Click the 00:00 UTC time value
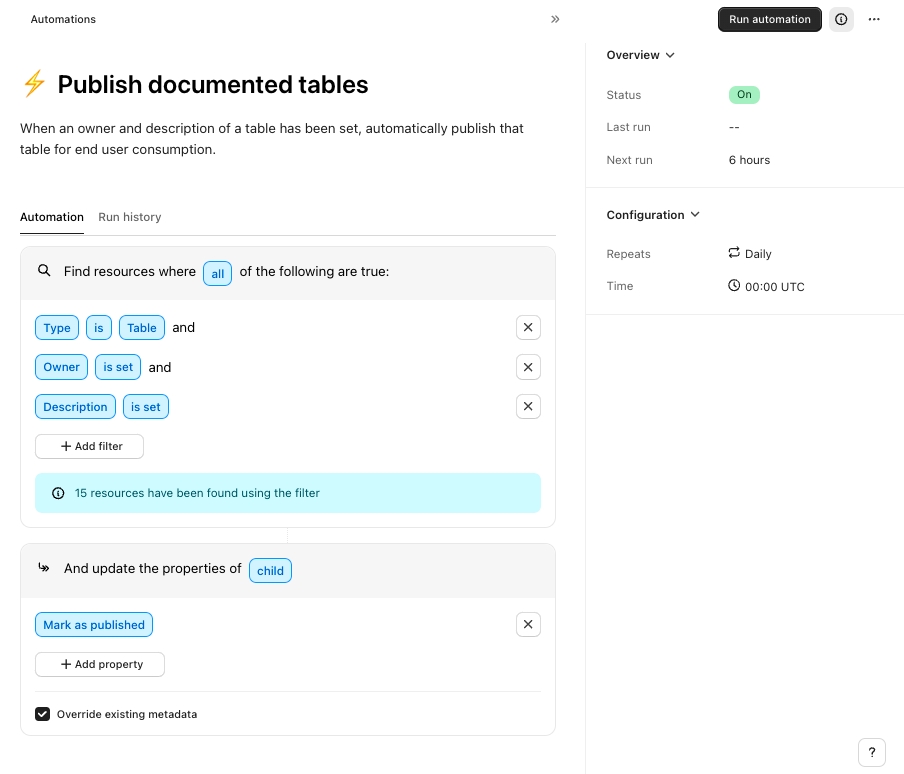 [x=774, y=286]
